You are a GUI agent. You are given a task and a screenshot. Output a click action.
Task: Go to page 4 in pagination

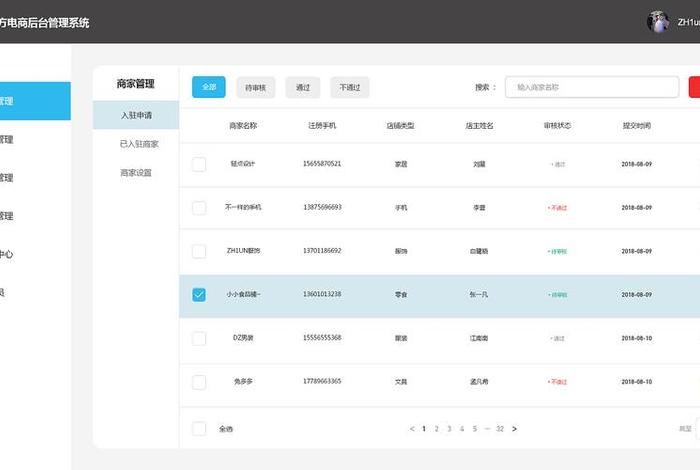coord(462,429)
